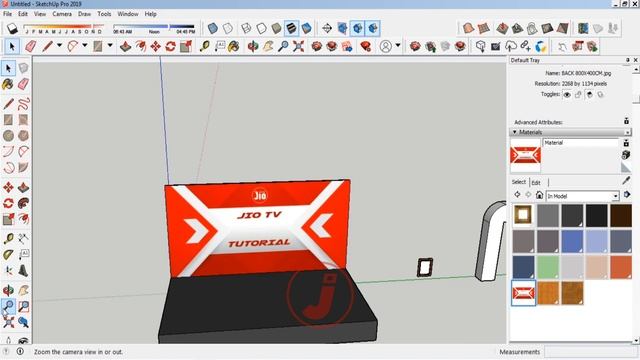Viewport: 640px width, 360px height.
Task: Select the Circle tool
Action: pos(8,136)
